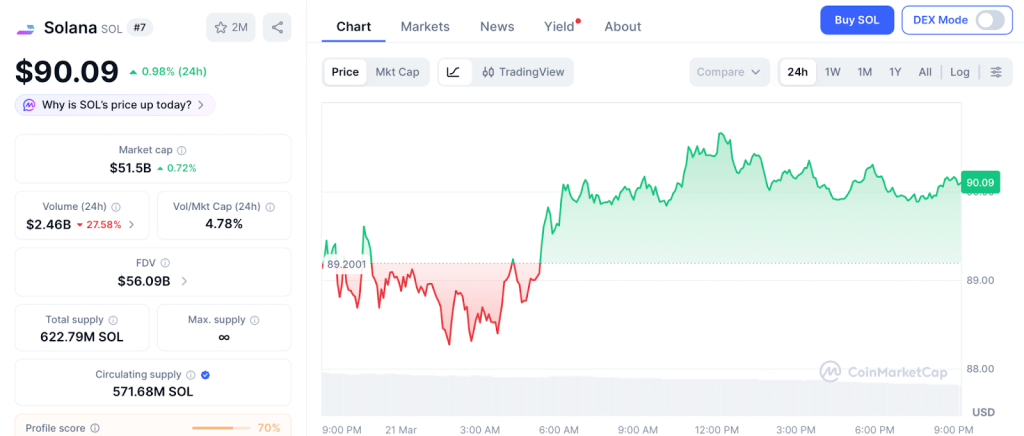Open chart settings sliders icon
Image resolution: width=1024 pixels, height=436 pixels.
click(x=996, y=72)
